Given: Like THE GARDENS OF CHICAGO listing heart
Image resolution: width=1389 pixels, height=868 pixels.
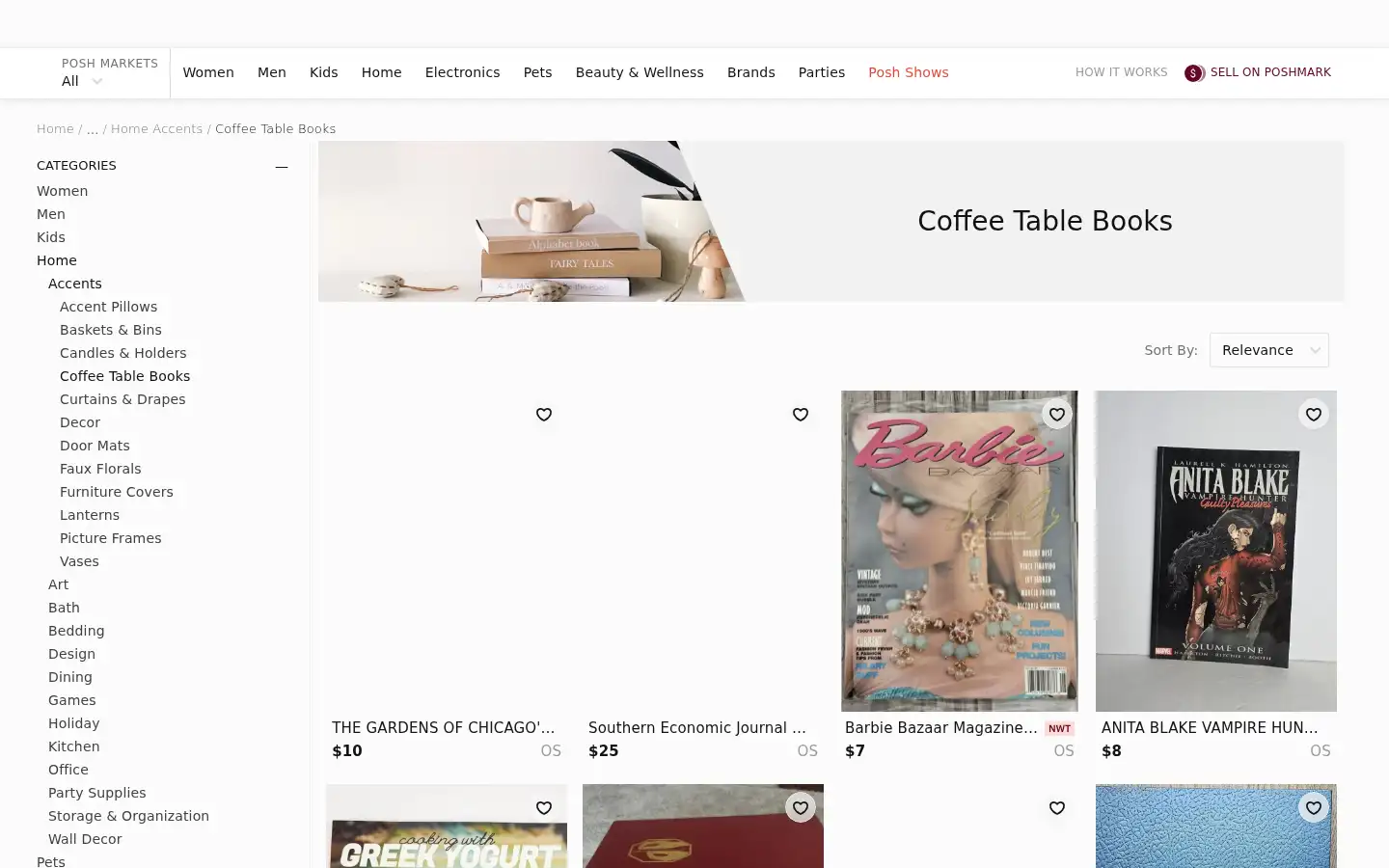Looking at the screenshot, I should click(544, 415).
